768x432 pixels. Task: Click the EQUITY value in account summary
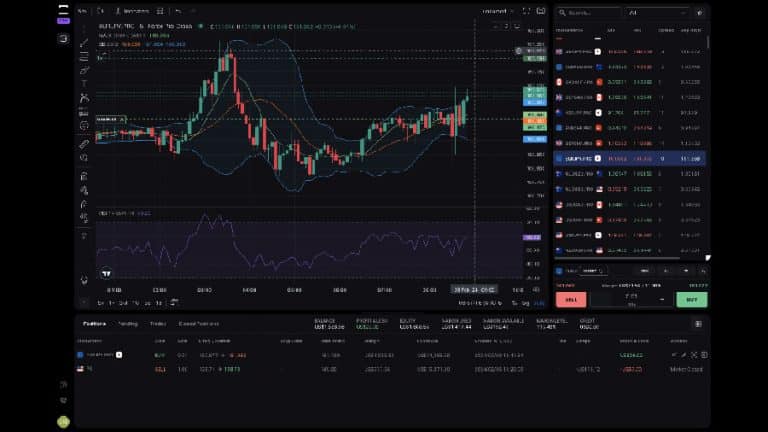tap(414, 327)
